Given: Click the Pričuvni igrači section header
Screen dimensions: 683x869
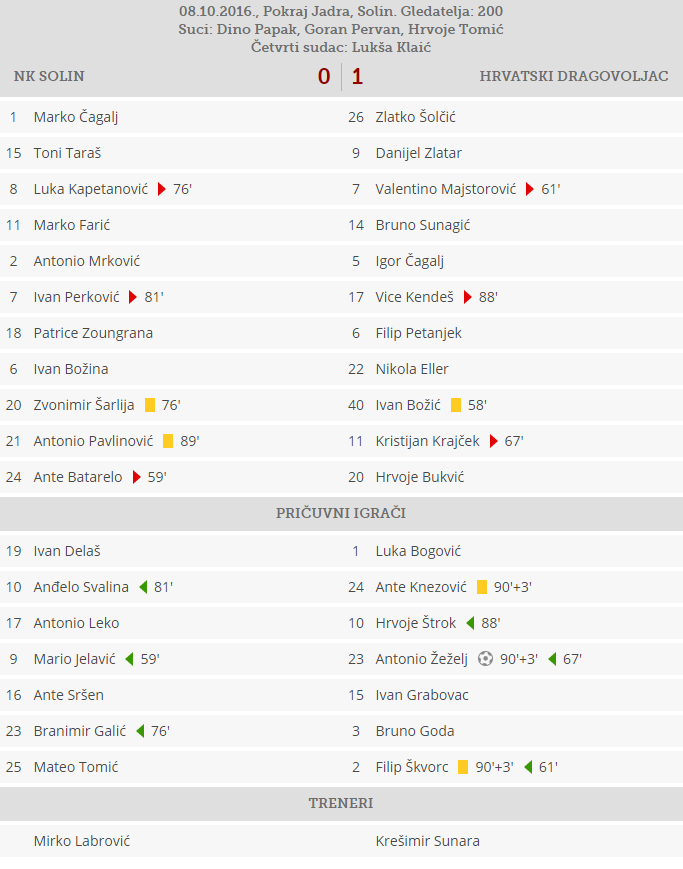Looking at the screenshot, I should [x=341, y=513].
